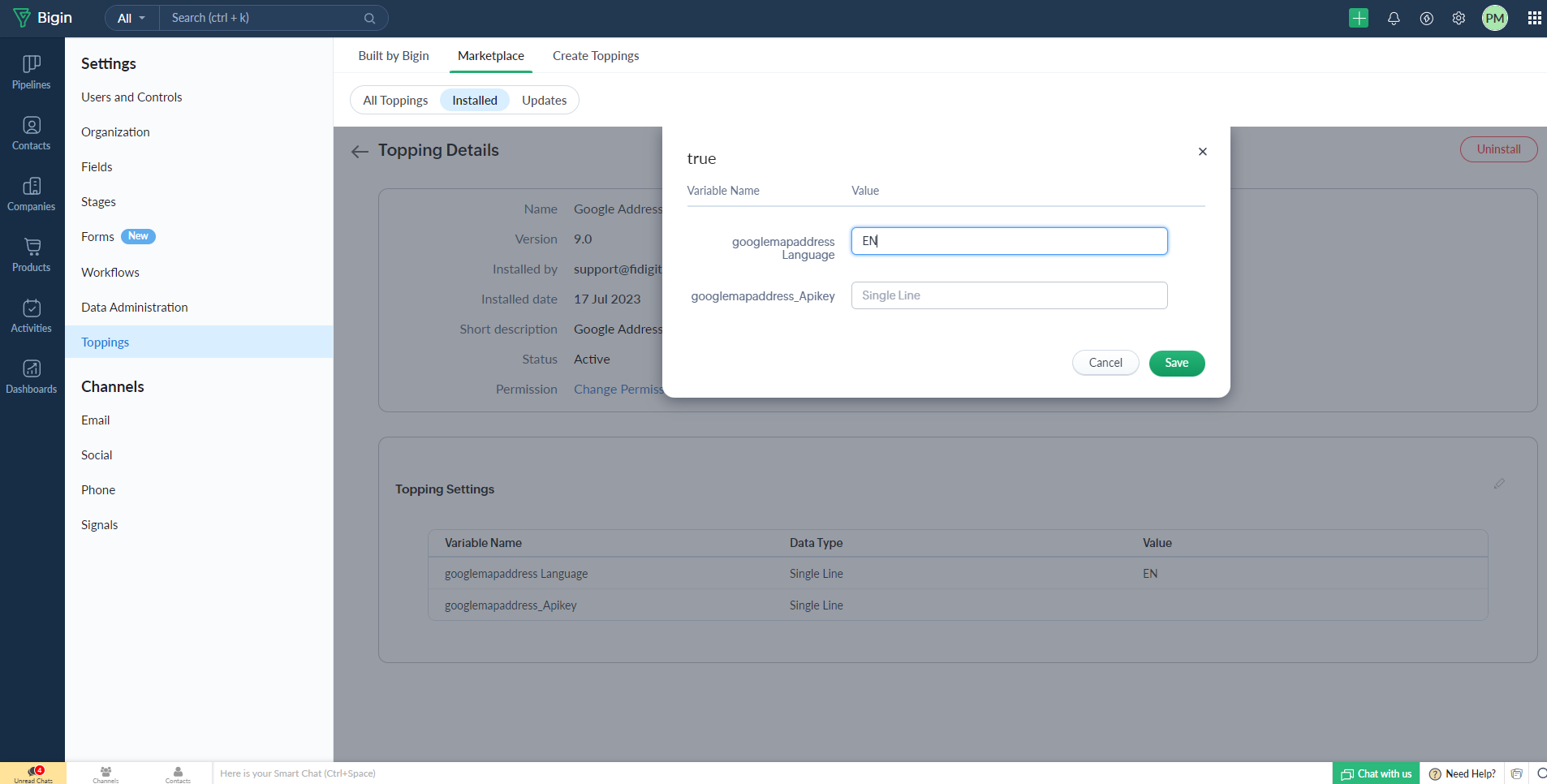
Task: Open Dashboards module in sidebar
Action: tap(32, 377)
